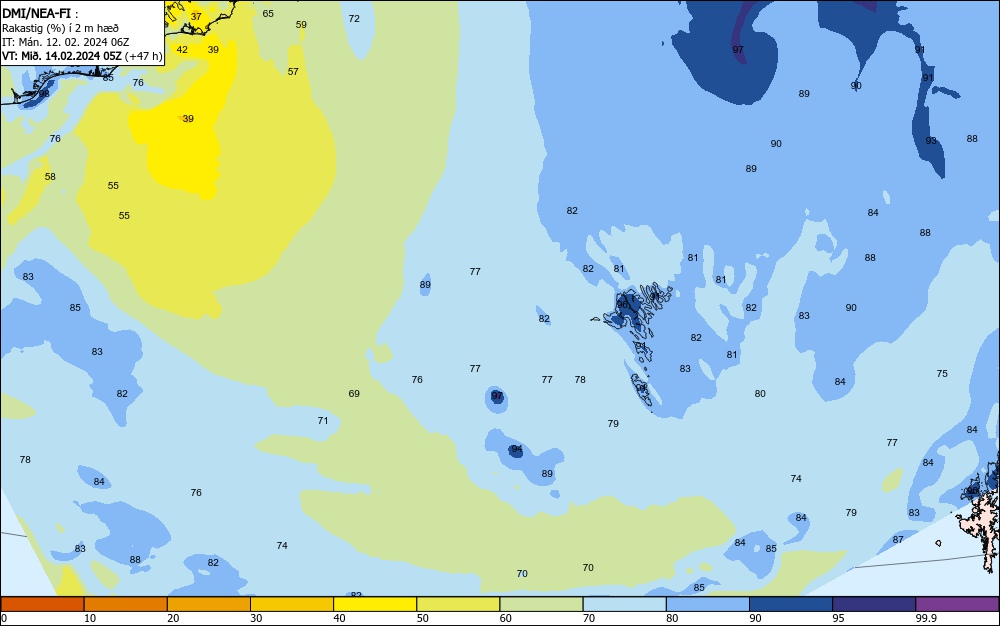Click the "30" legend tick label
1000x626 pixels.
coord(256,618)
